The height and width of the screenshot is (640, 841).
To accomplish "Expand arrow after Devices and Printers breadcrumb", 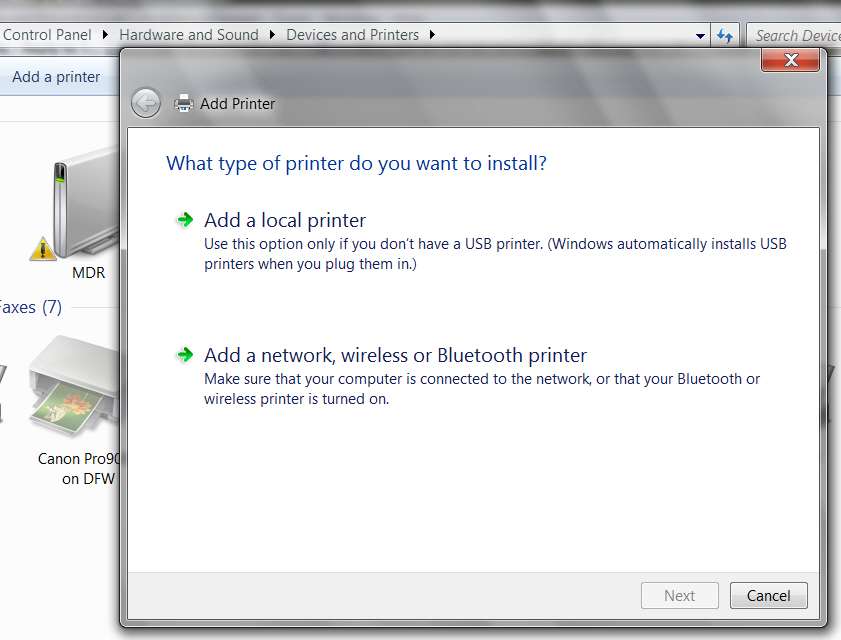I will (432, 35).
